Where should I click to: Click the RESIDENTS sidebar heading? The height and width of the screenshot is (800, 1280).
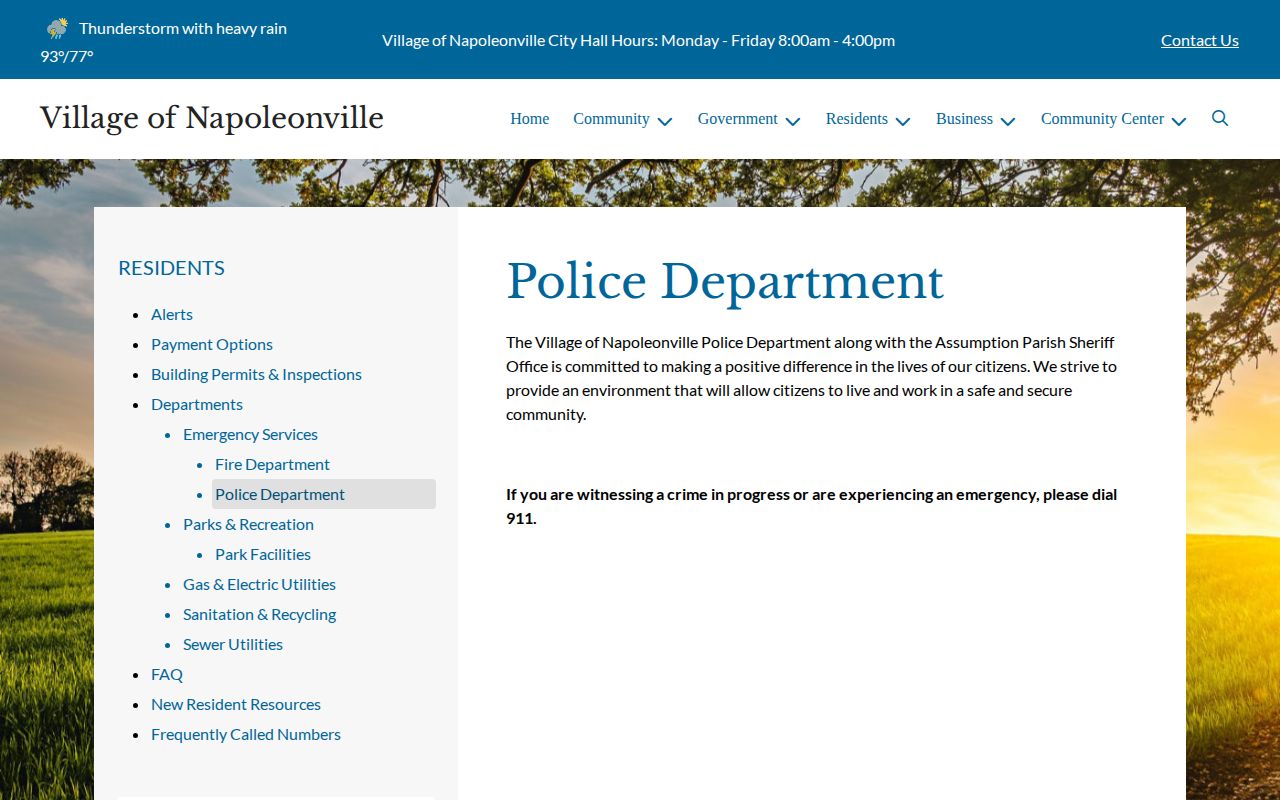click(171, 268)
